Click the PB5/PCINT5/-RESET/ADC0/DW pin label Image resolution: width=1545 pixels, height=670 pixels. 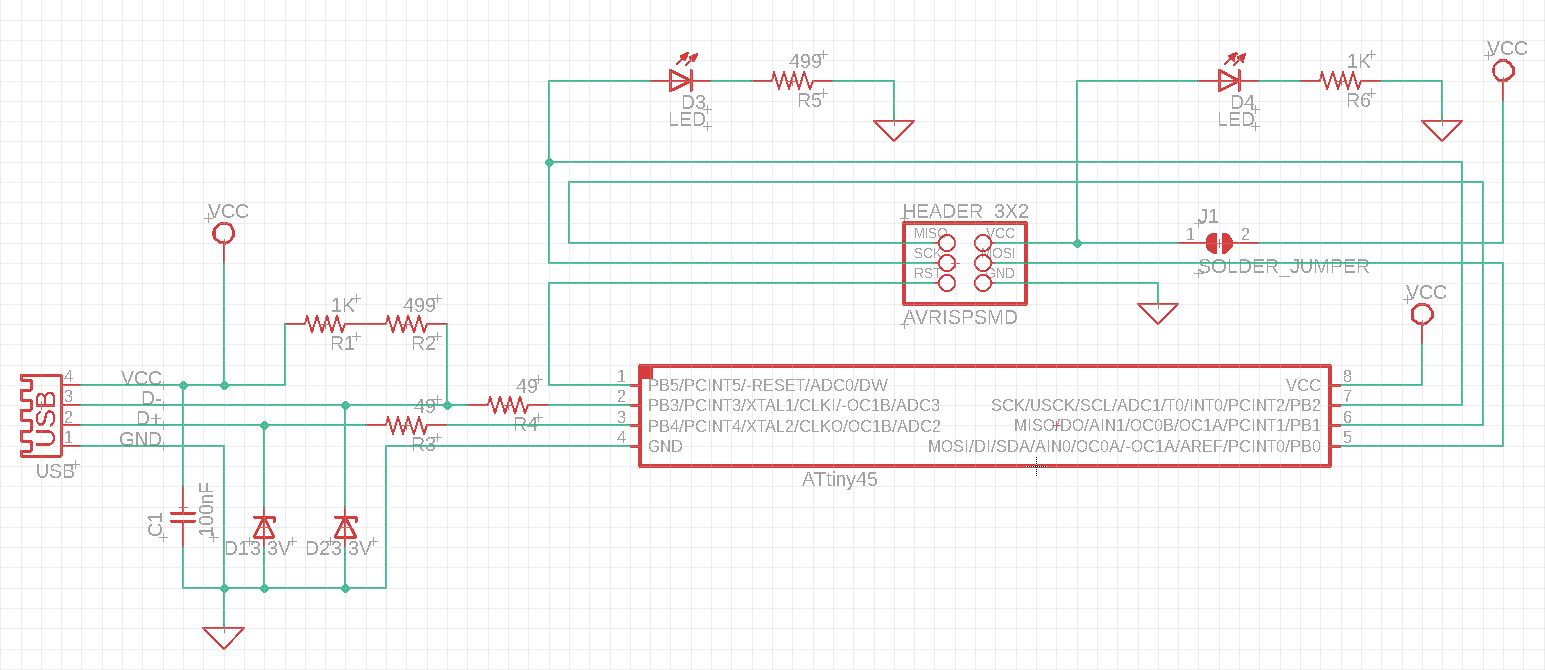click(768, 385)
